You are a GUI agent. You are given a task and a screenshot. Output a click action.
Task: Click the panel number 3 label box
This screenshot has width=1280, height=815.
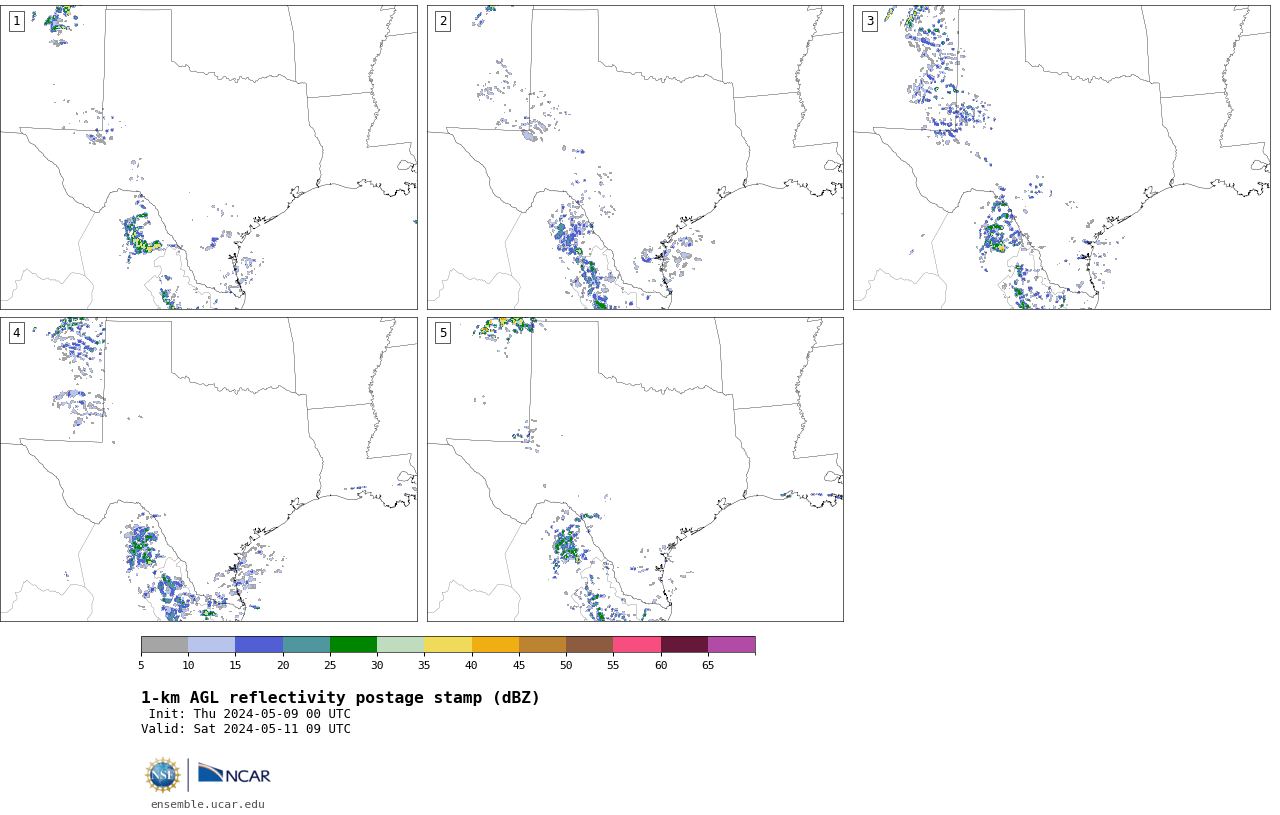click(870, 21)
